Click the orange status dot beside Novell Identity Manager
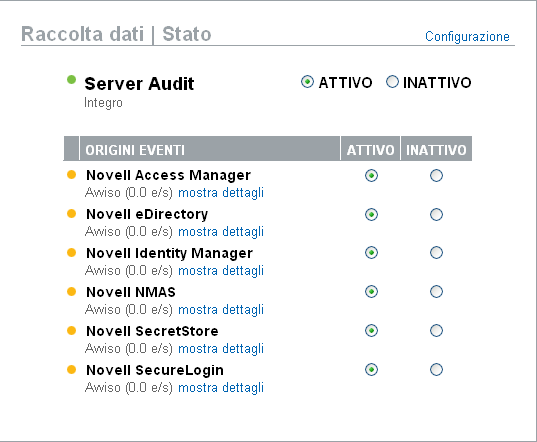This screenshot has width=537, height=442. coord(71,253)
